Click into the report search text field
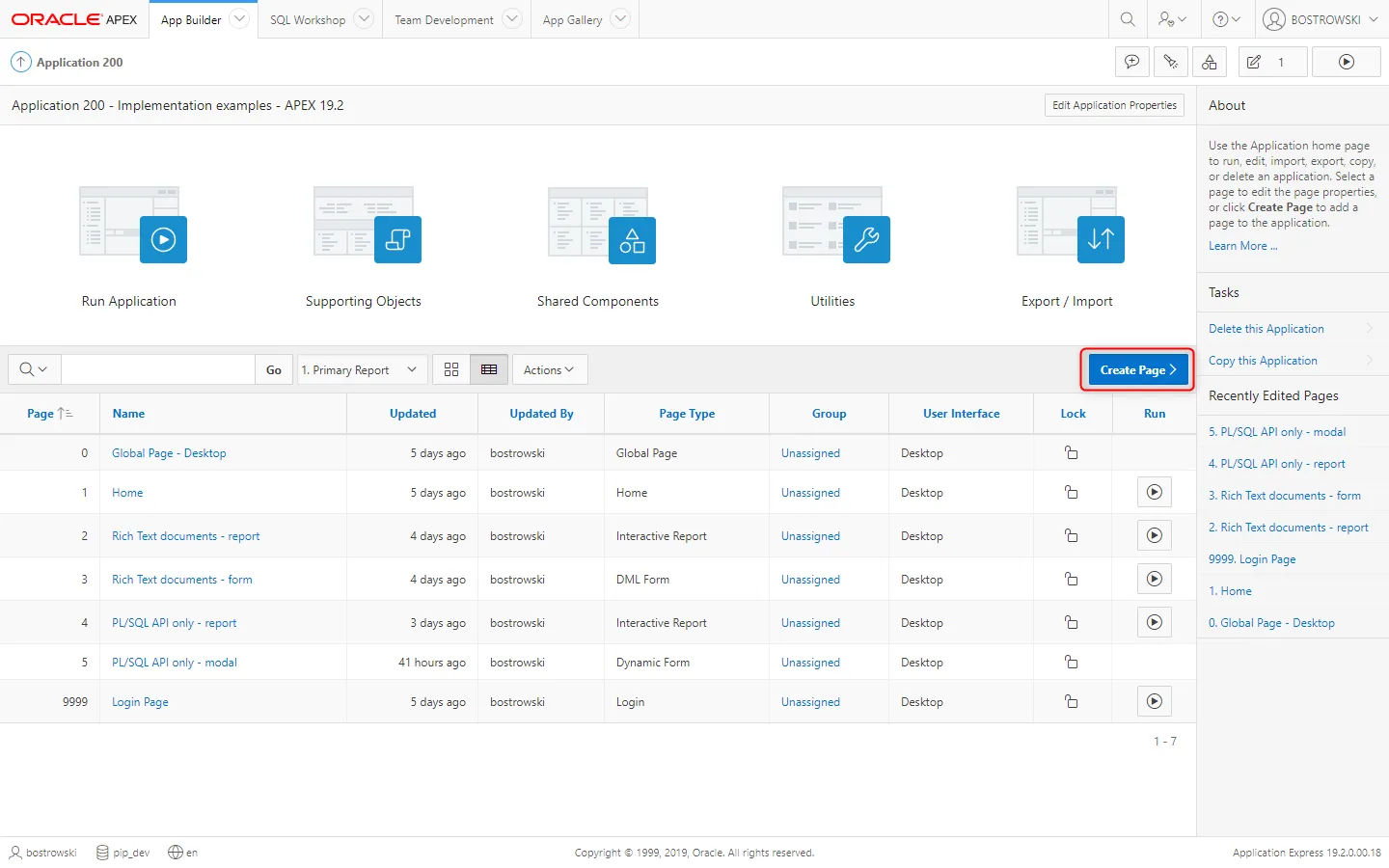The height and width of the screenshot is (868, 1389). click(x=158, y=369)
